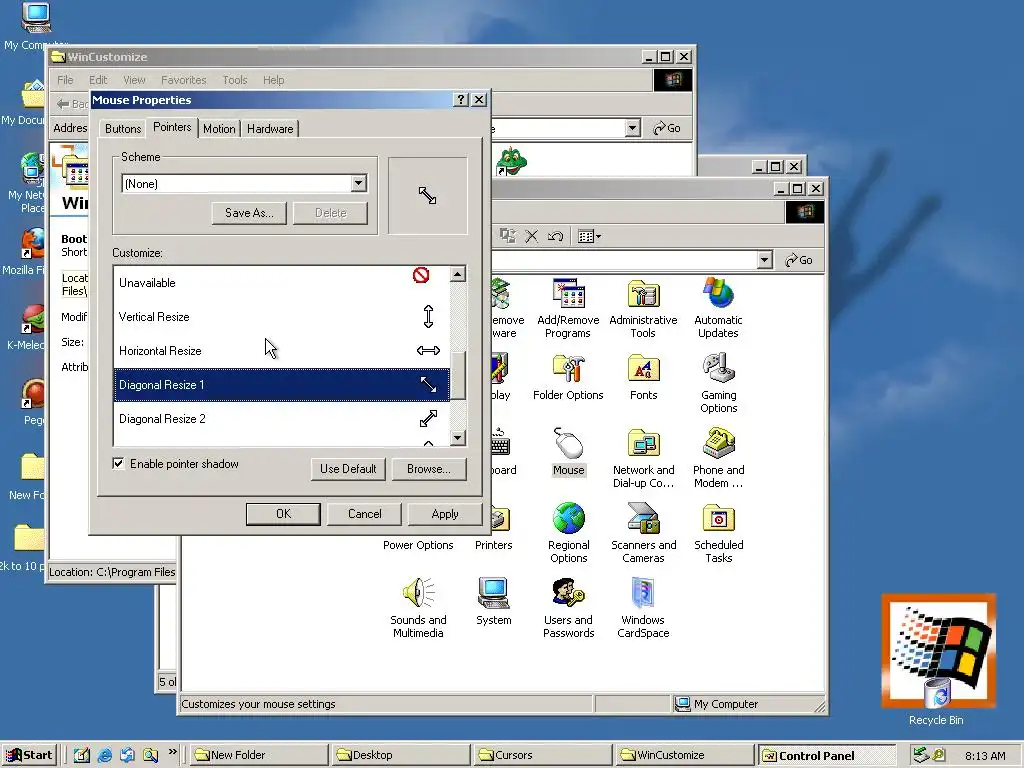This screenshot has height=768, width=1024.
Task: Switch to the Hardware tab
Action: tap(270, 129)
